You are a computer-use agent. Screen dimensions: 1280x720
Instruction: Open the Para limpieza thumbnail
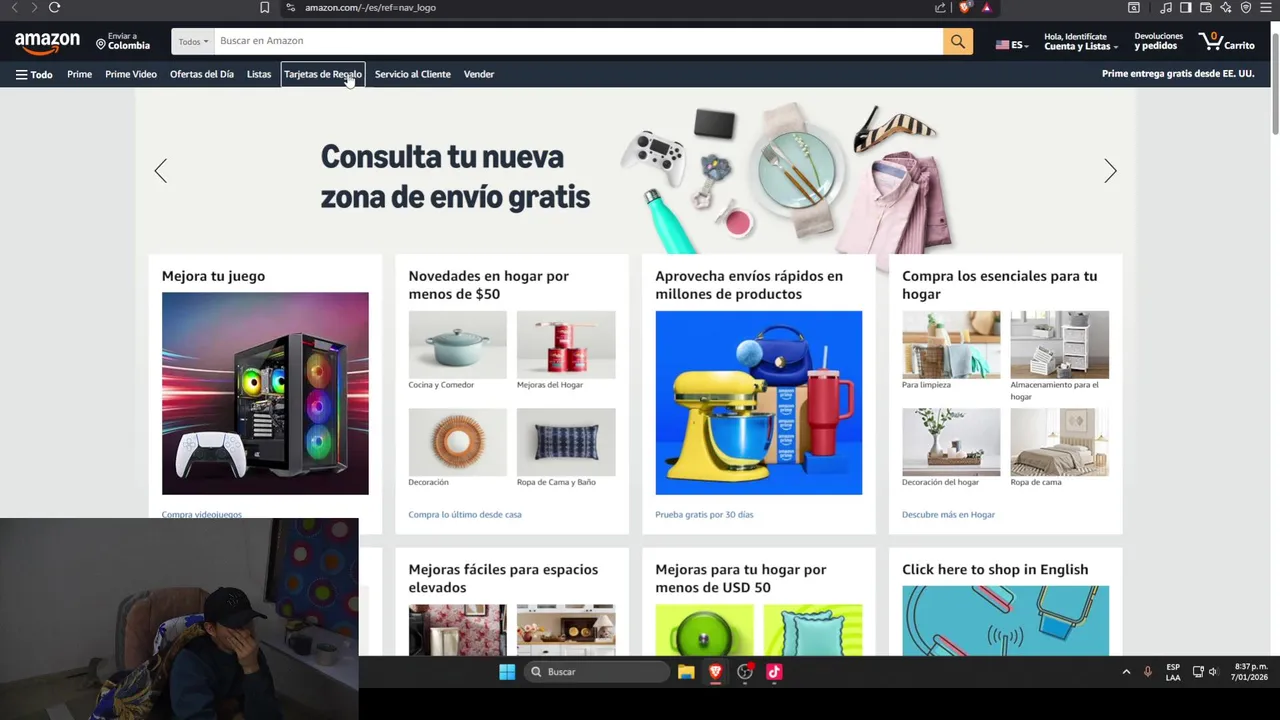(951, 344)
